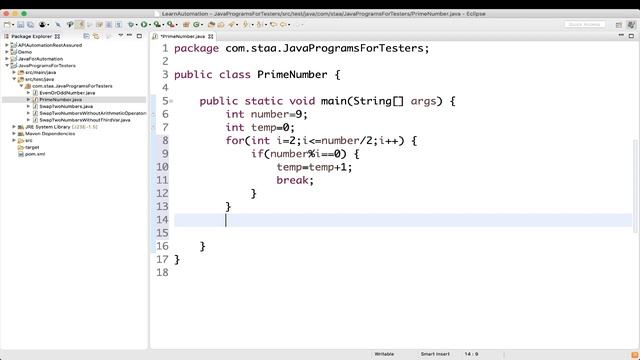Click the cursor position "14 : 9" status
The width and height of the screenshot is (640, 360).
coord(471,354)
